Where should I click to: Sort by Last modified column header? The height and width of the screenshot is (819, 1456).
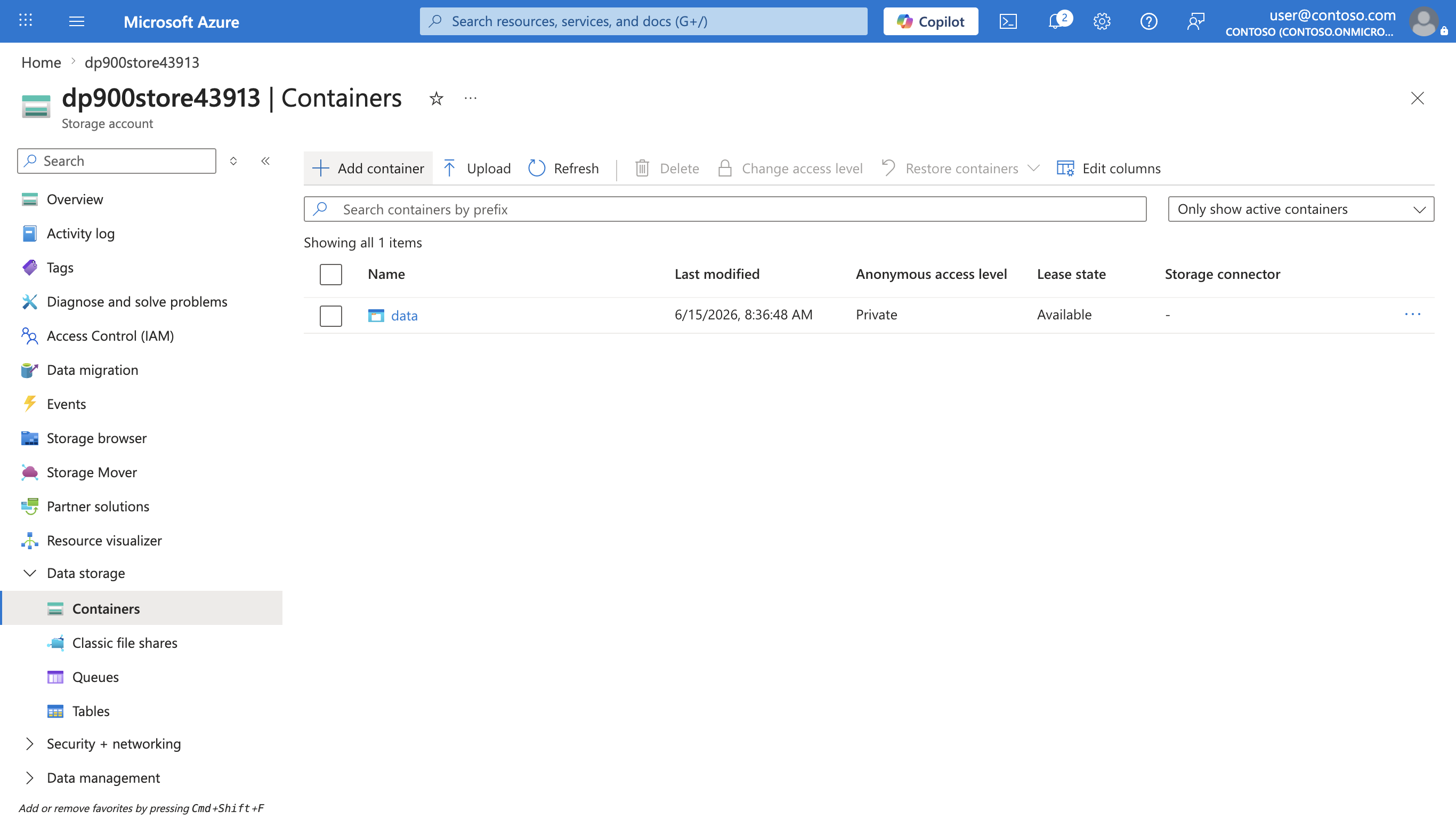point(717,274)
